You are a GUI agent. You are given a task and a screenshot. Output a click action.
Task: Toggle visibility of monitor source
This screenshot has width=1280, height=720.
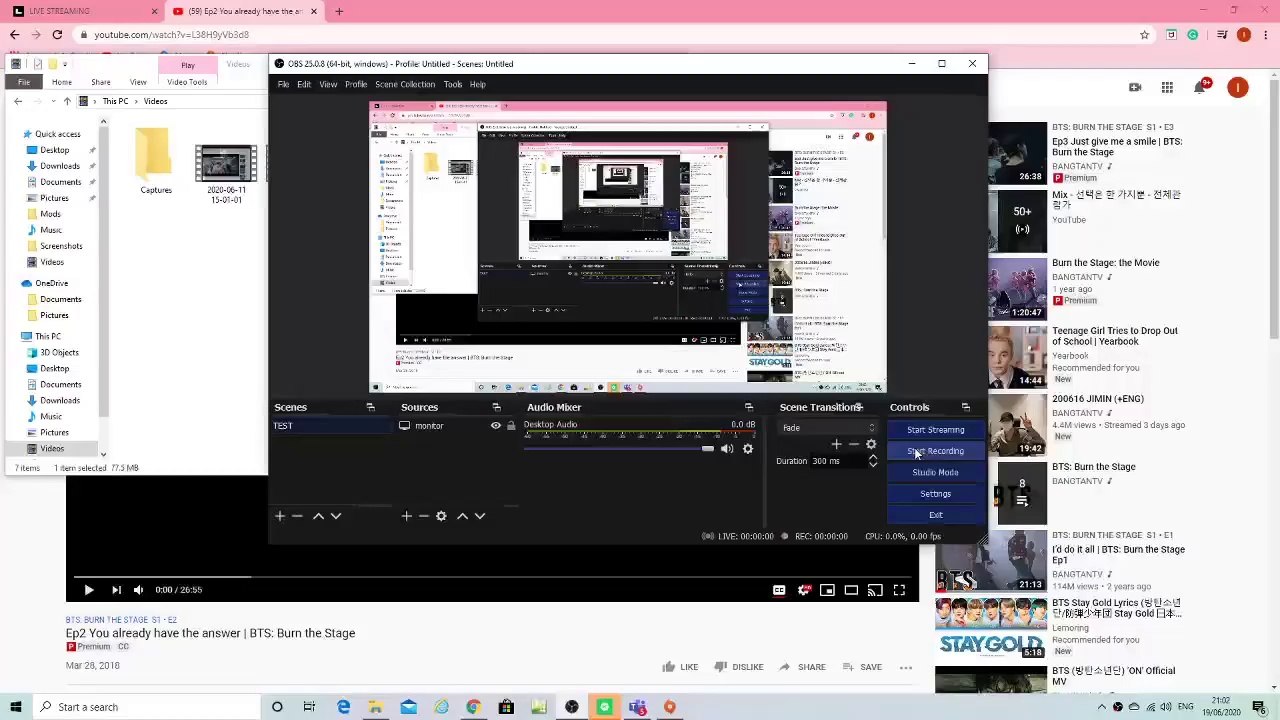(x=495, y=426)
